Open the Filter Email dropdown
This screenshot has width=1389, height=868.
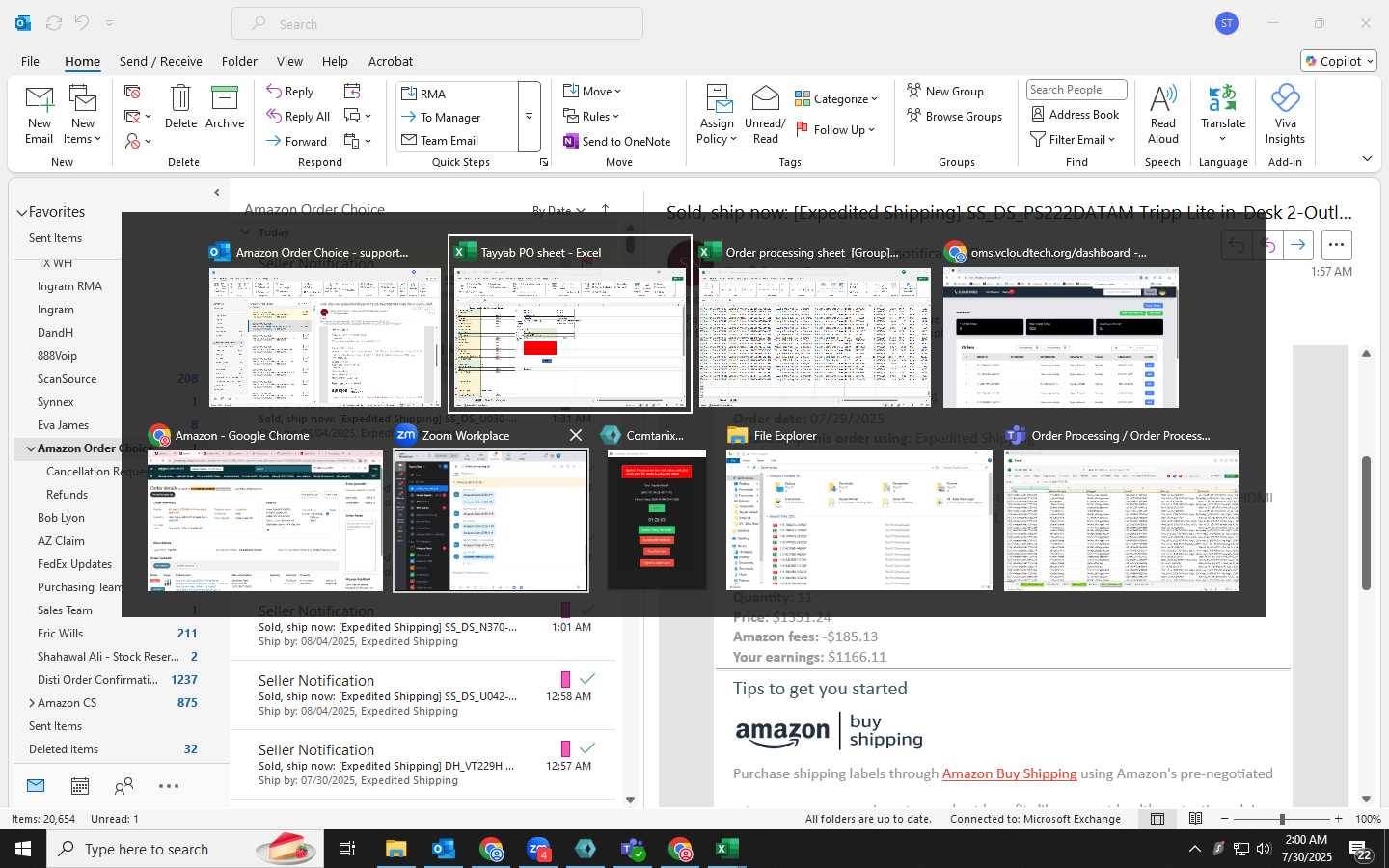pos(1073,139)
